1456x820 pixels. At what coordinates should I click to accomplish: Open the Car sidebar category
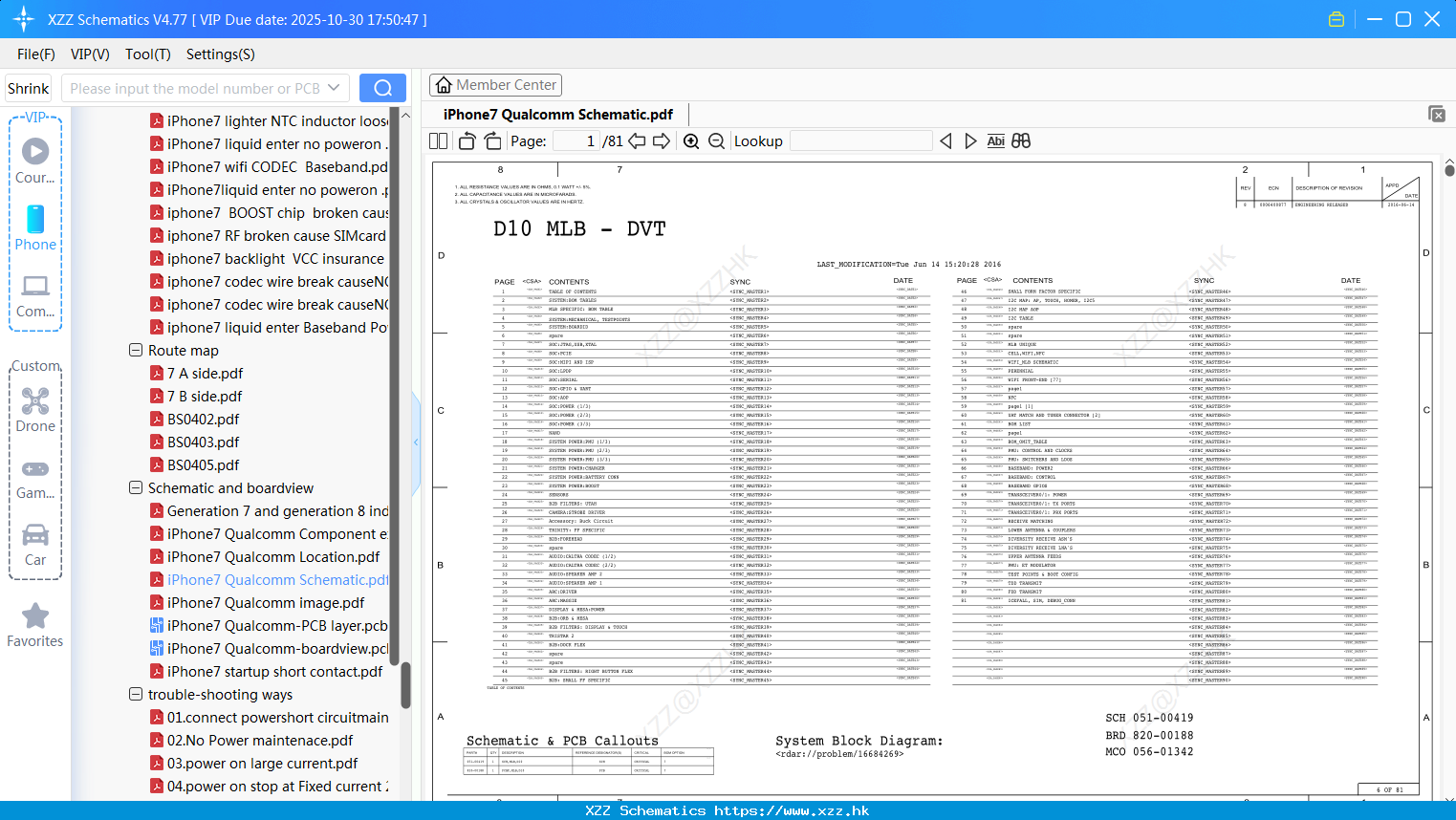pyautogui.click(x=35, y=545)
